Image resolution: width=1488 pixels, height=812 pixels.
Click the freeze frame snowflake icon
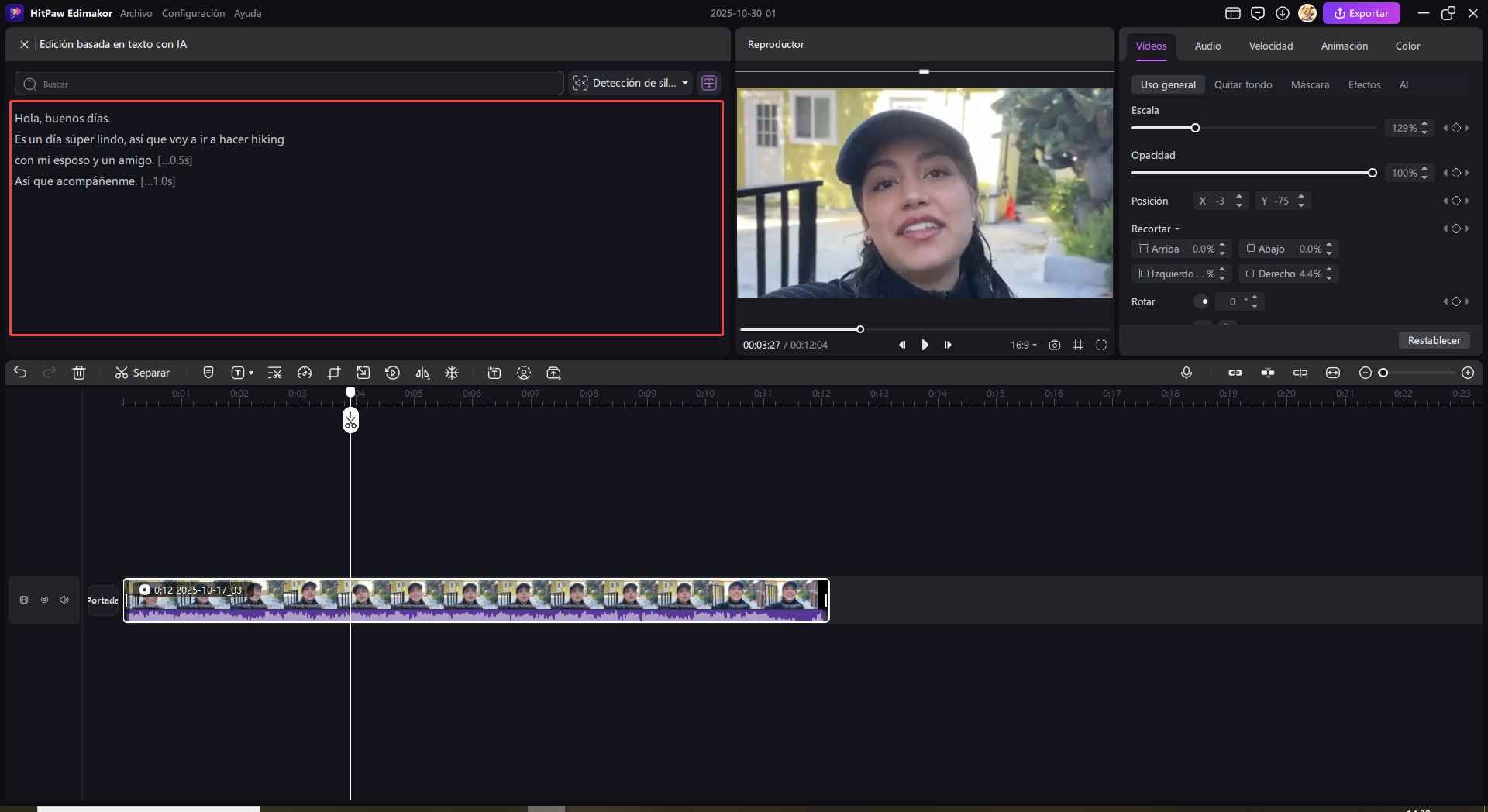tap(452, 373)
